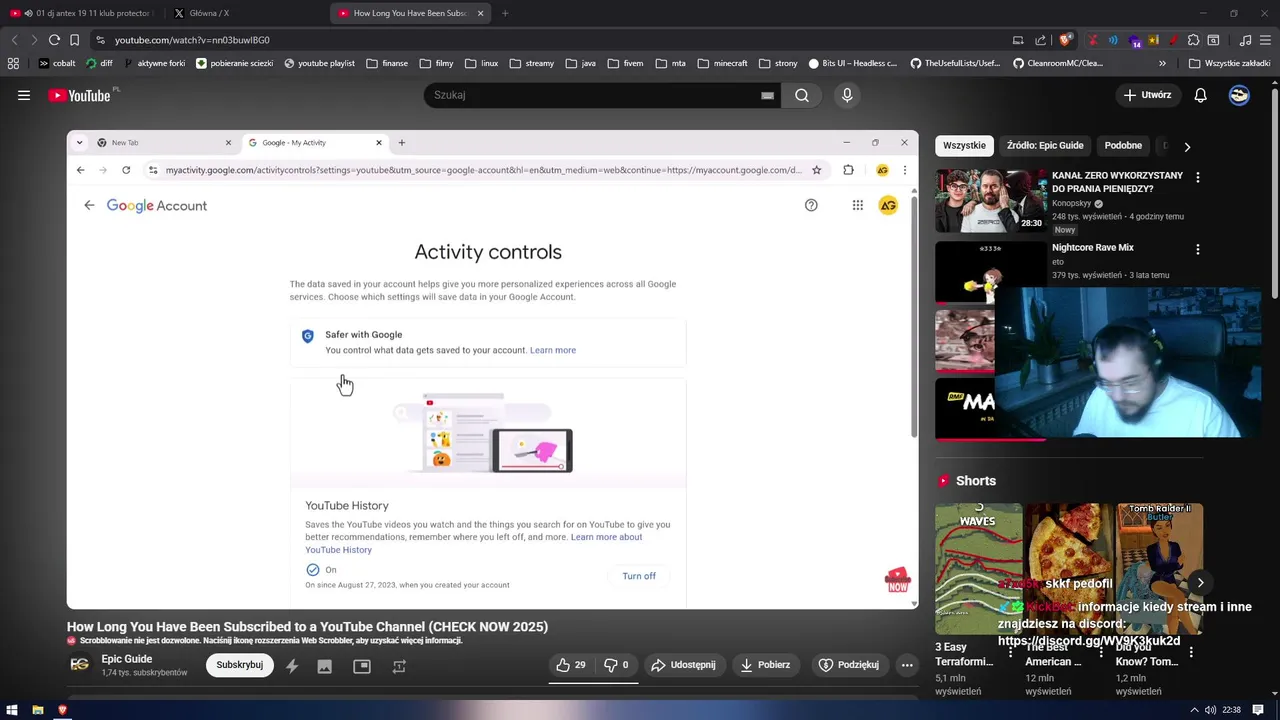The width and height of the screenshot is (1280, 720).
Task: Open the Brave main menu icon
Action: (x=1265, y=40)
